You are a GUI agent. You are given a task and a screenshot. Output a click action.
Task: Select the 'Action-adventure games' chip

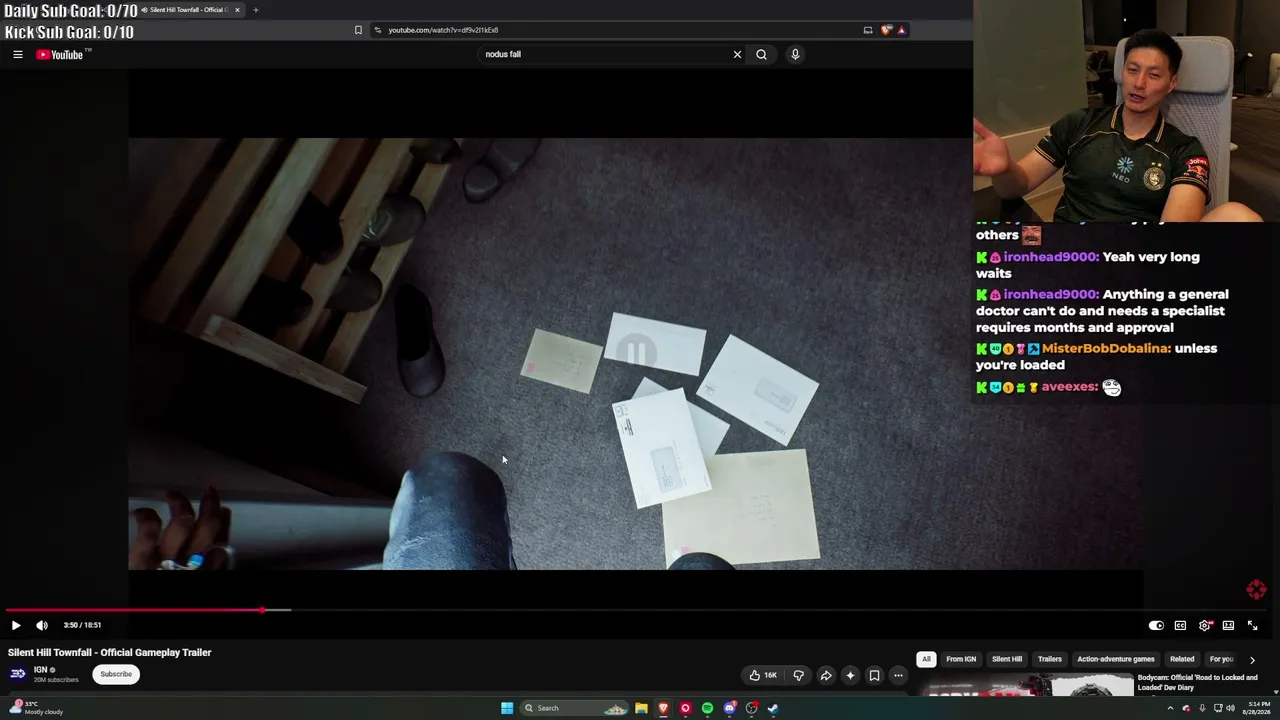(1116, 659)
